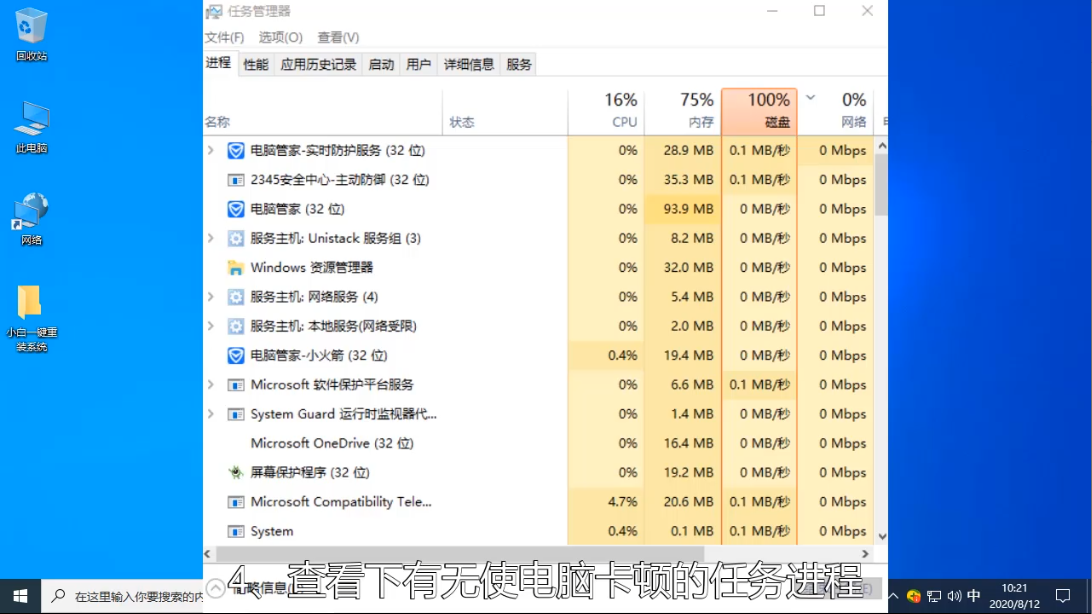The image size is (1092, 614).
Task: Select the 电脑管家-小火箭 rocket icon
Action: [235, 355]
